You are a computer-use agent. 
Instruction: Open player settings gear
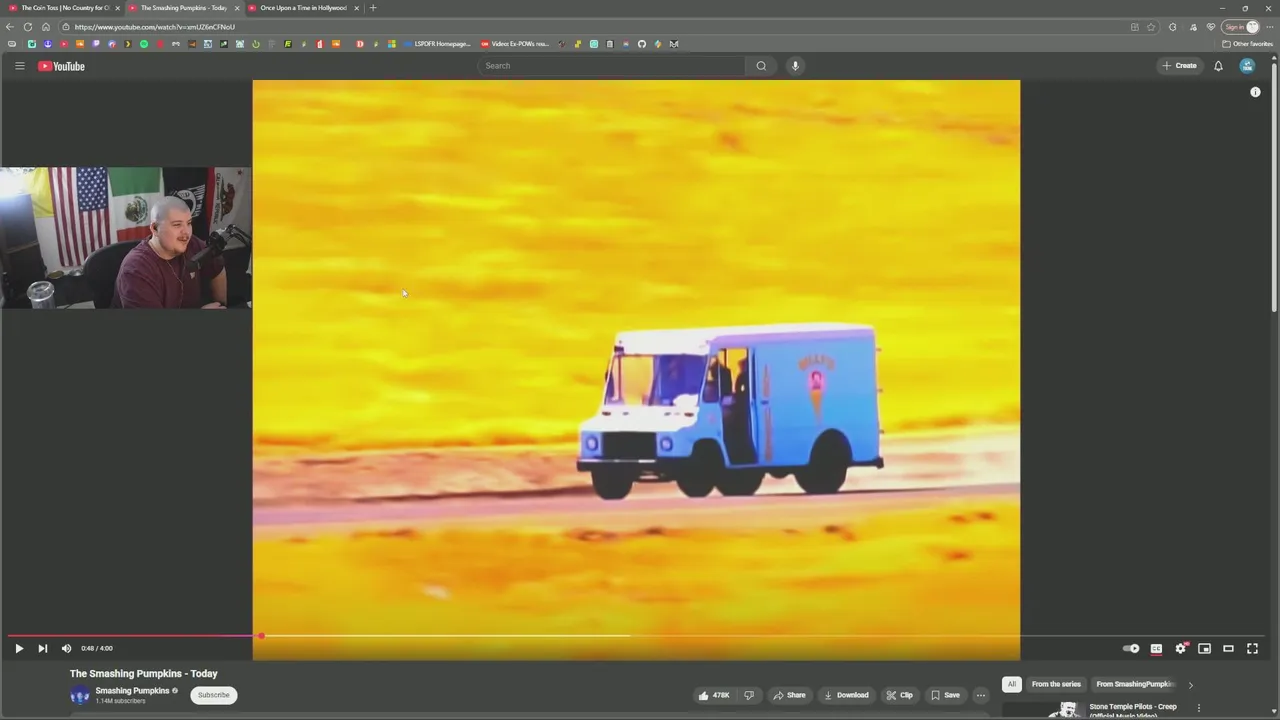(1181, 648)
